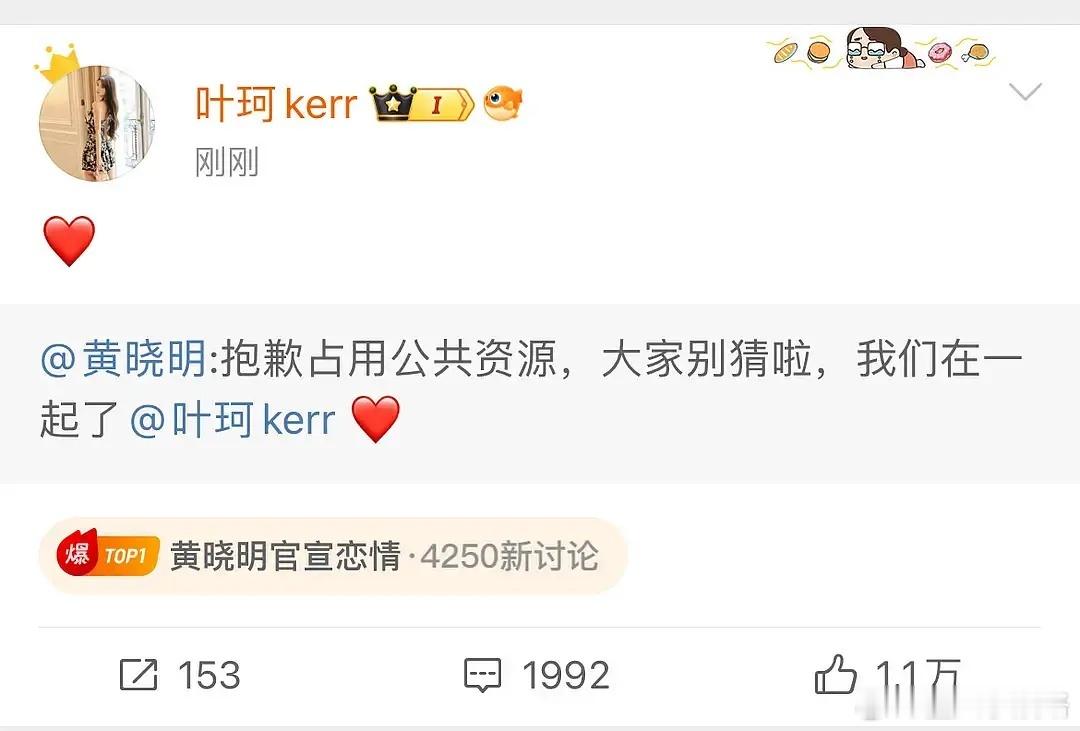The width and height of the screenshot is (1080, 731).
Task: Click the 爆 TOP1 hot badge
Action: click(109, 554)
